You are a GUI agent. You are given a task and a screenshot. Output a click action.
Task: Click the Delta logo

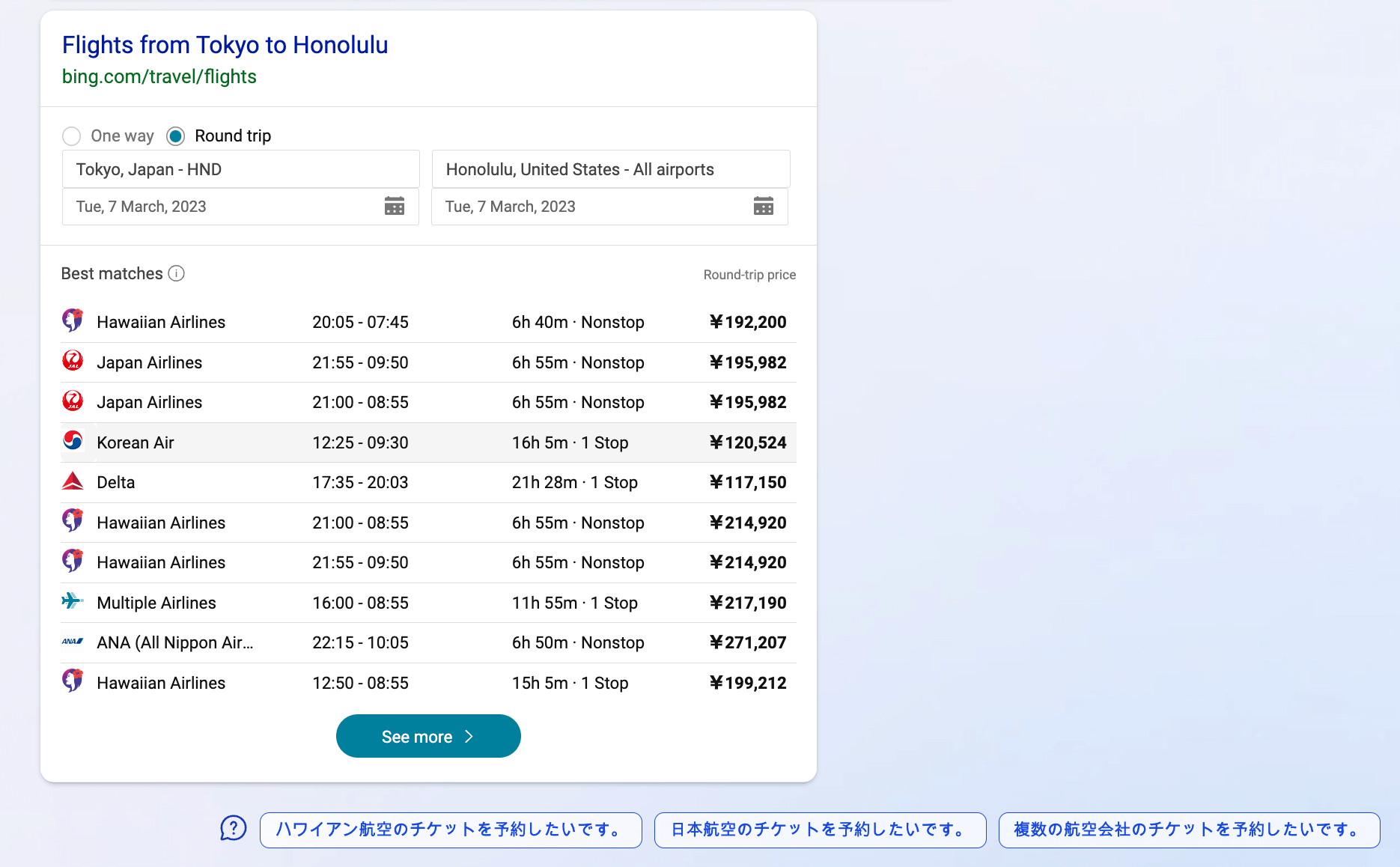(x=73, y=481)
